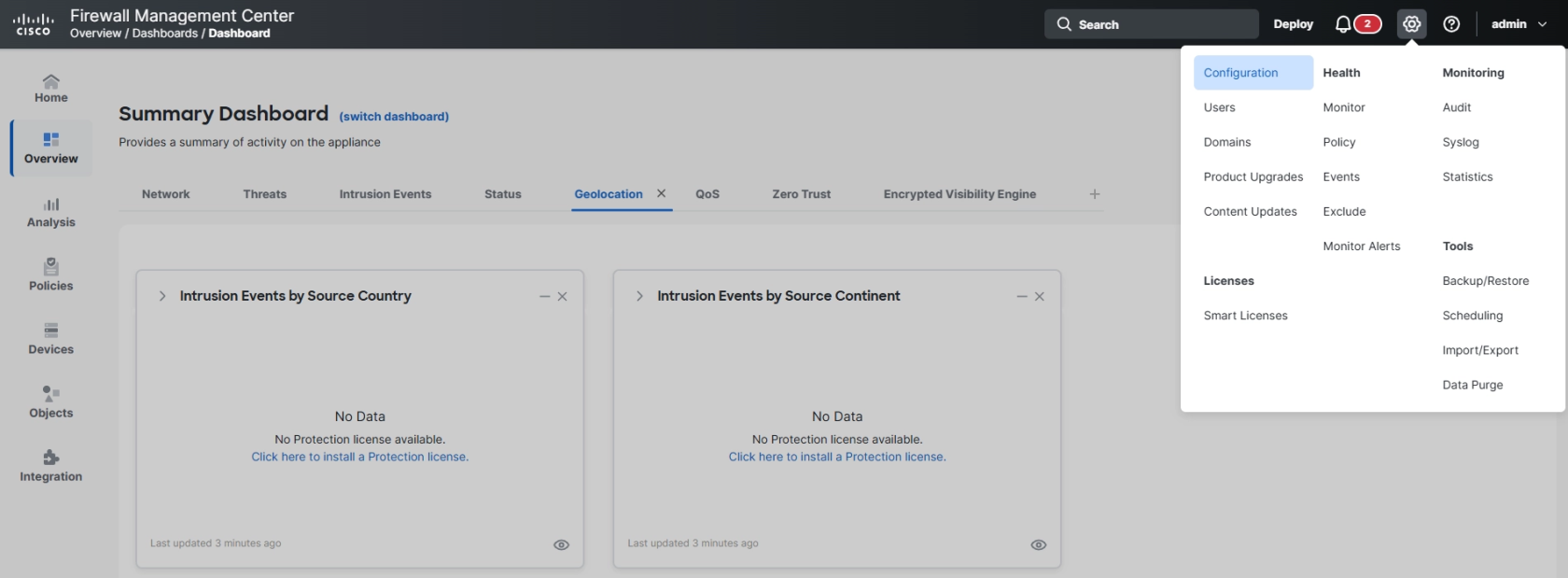Open Events under Health
Image resolution: width=1568 pixels, height=578 pixels.
[1341, 176]
